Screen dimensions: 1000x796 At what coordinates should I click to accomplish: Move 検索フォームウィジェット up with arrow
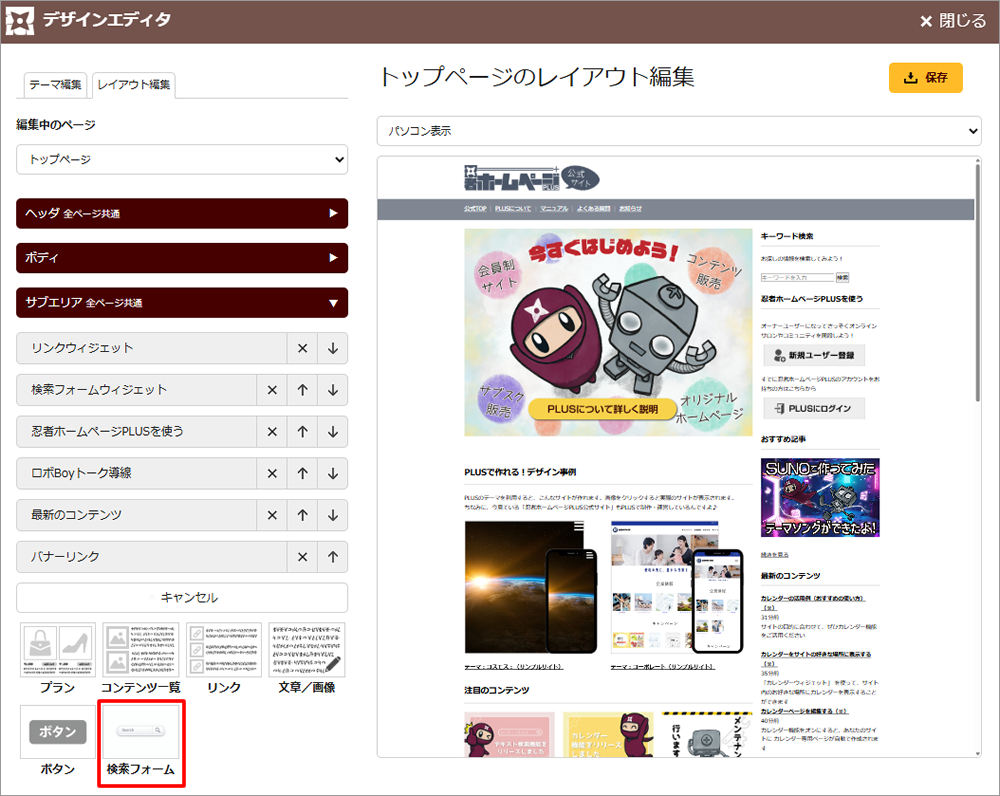302,390
